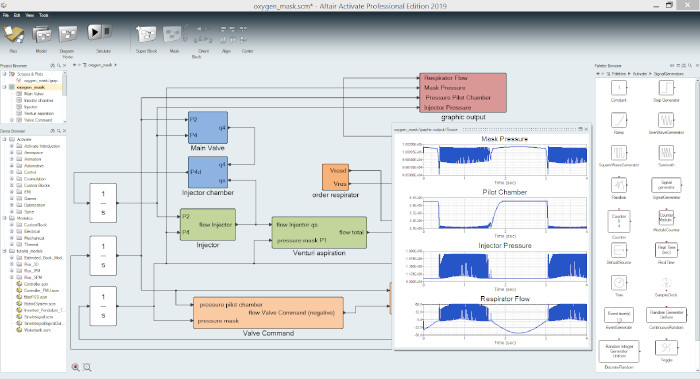Expand the Valve Command tree node
The width and height of the screenshot is (700, 379).
pyautogui.click(x=12, y=120)
